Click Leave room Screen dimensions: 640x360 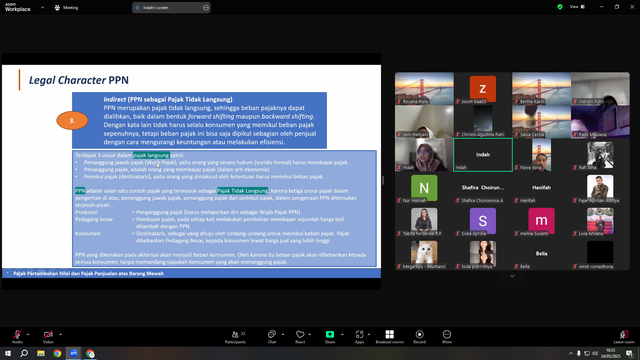click(x=624, y=336)
